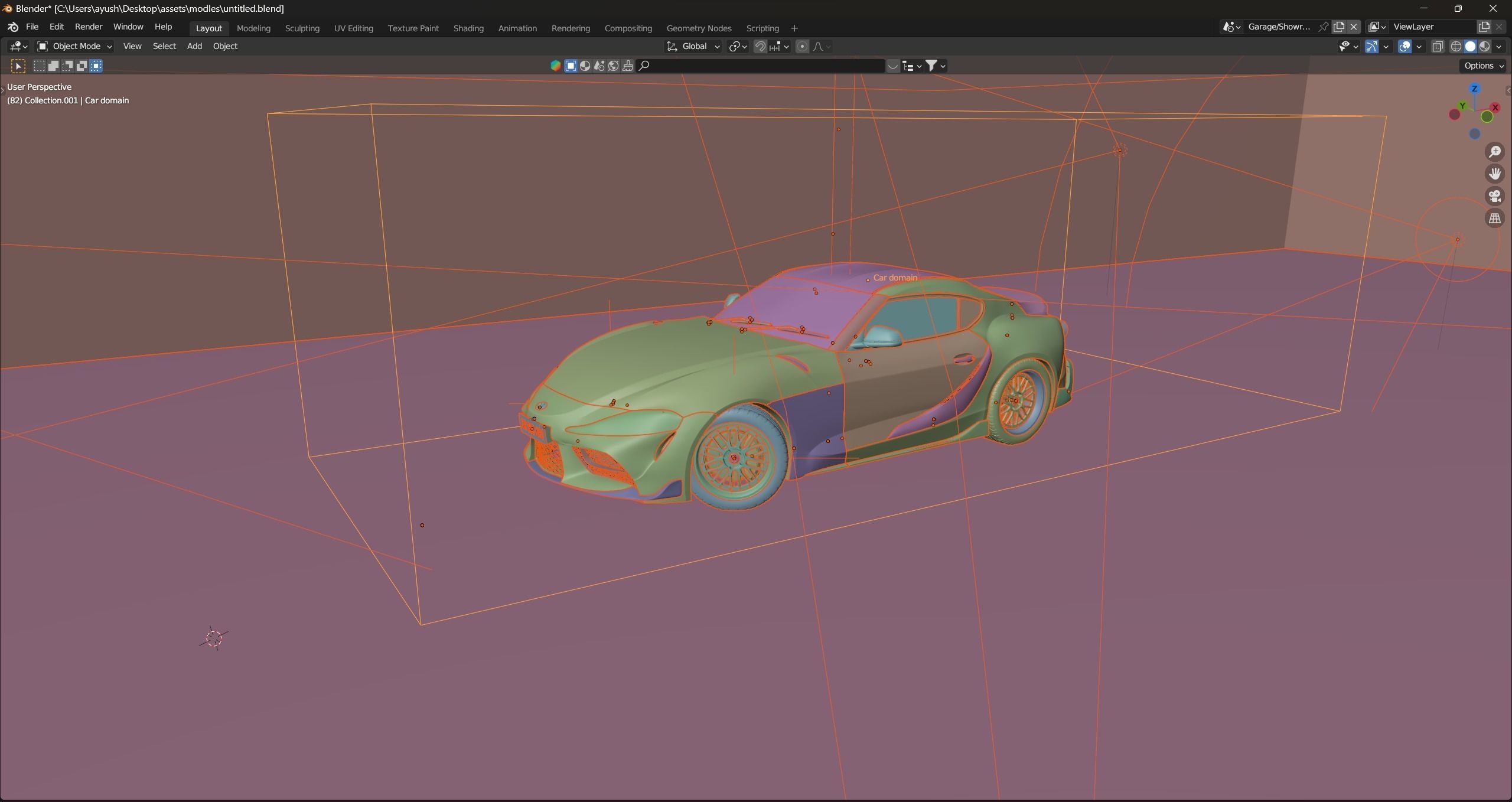The width and height of the screenshot is (1512, 802).
Task: Click the asset shelf colored cube icon
Action: 555,66
